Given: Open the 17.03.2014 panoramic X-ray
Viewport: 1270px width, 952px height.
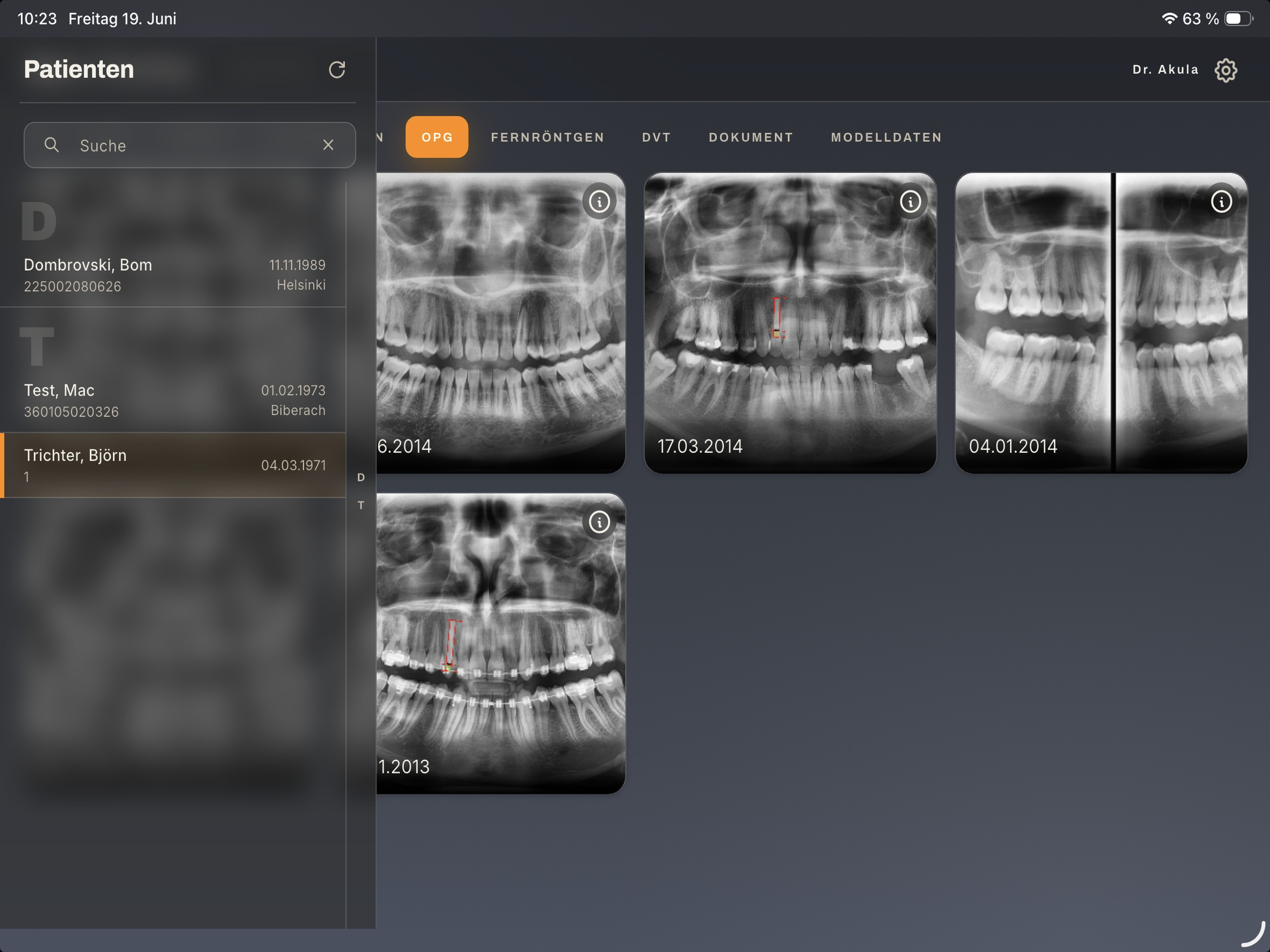Looking at the screenshot, I should 790,323.
